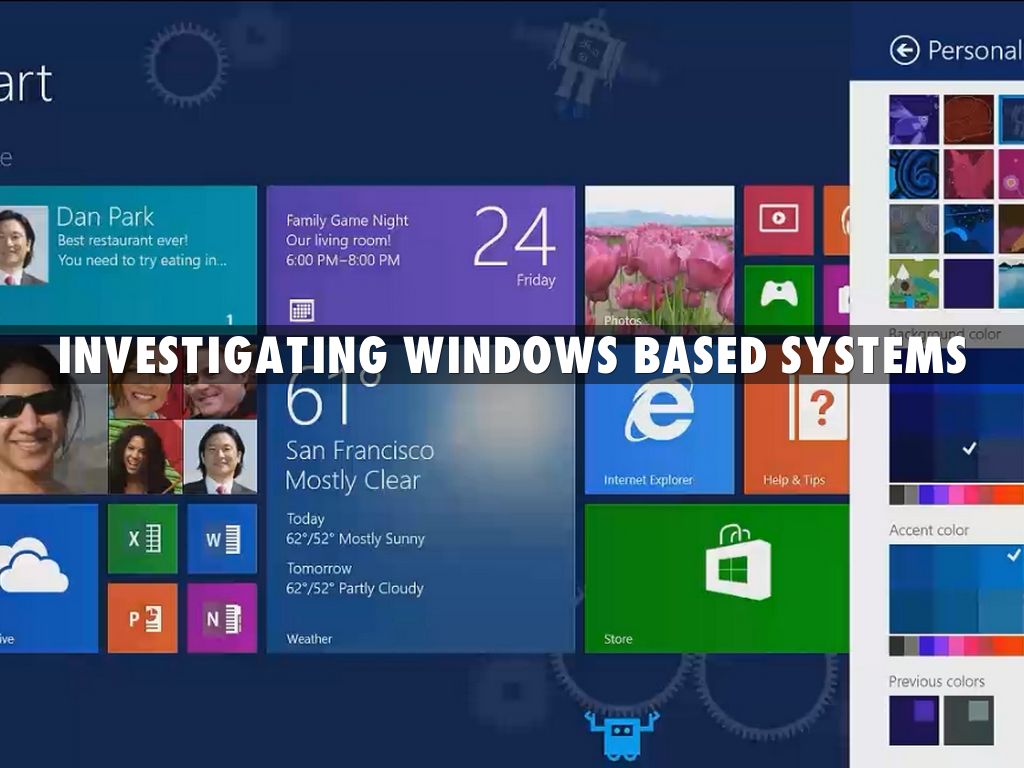Open the Family Game Night calendar tile
Image resolution: width=1024 pixels, height=768 pixels.
(420, 257)
